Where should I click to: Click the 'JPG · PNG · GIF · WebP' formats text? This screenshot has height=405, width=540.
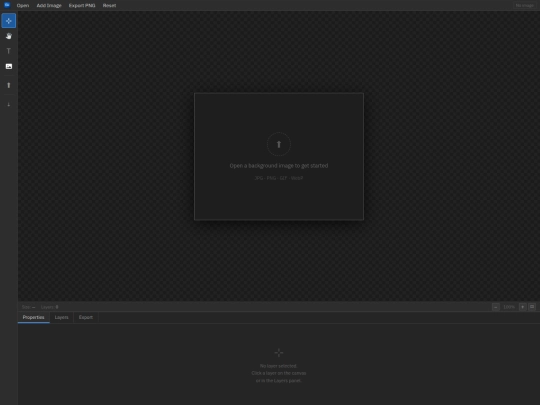[279, 178]
